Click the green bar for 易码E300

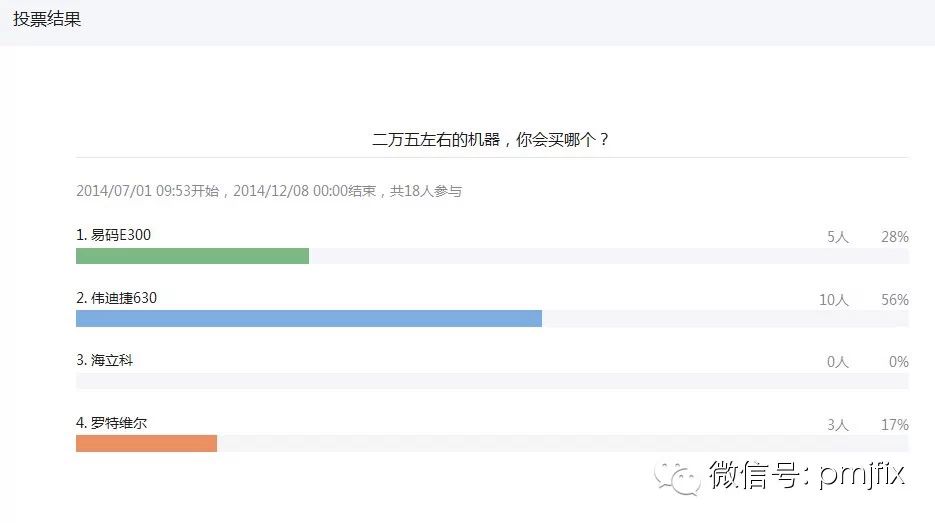[x=192, y=256]
